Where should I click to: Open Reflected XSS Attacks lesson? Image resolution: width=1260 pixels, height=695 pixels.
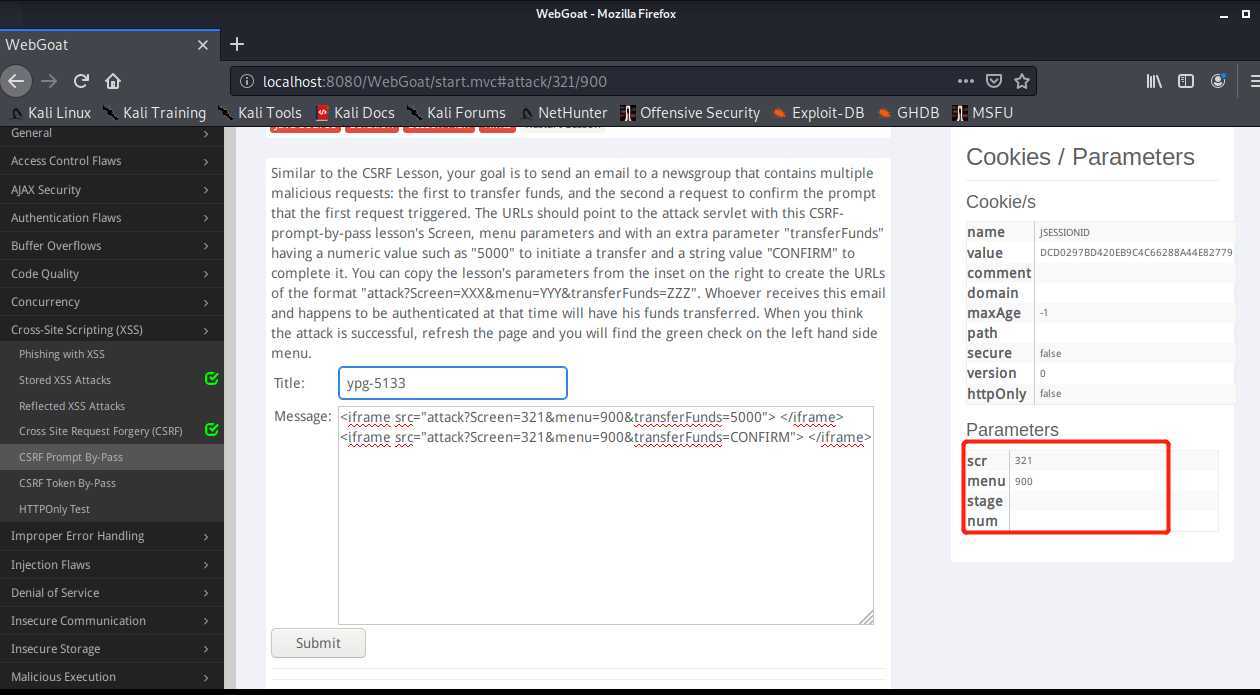[x=72, y=406]
